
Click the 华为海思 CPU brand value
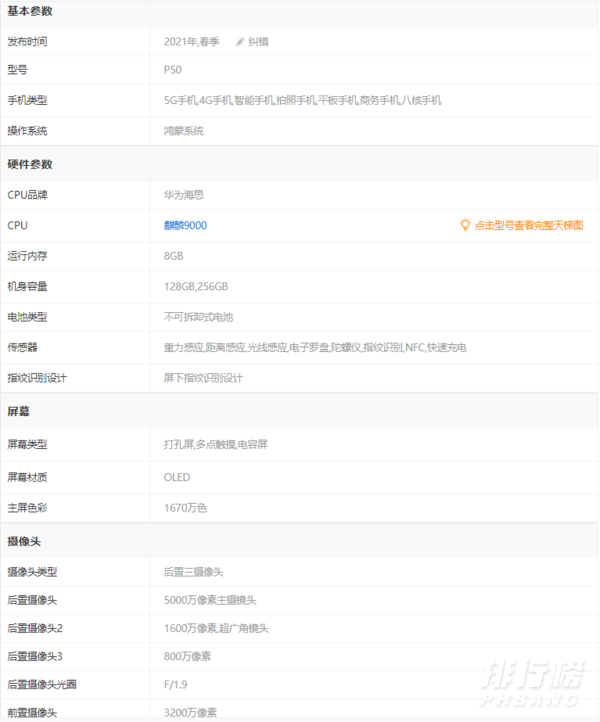click(184, 195)
